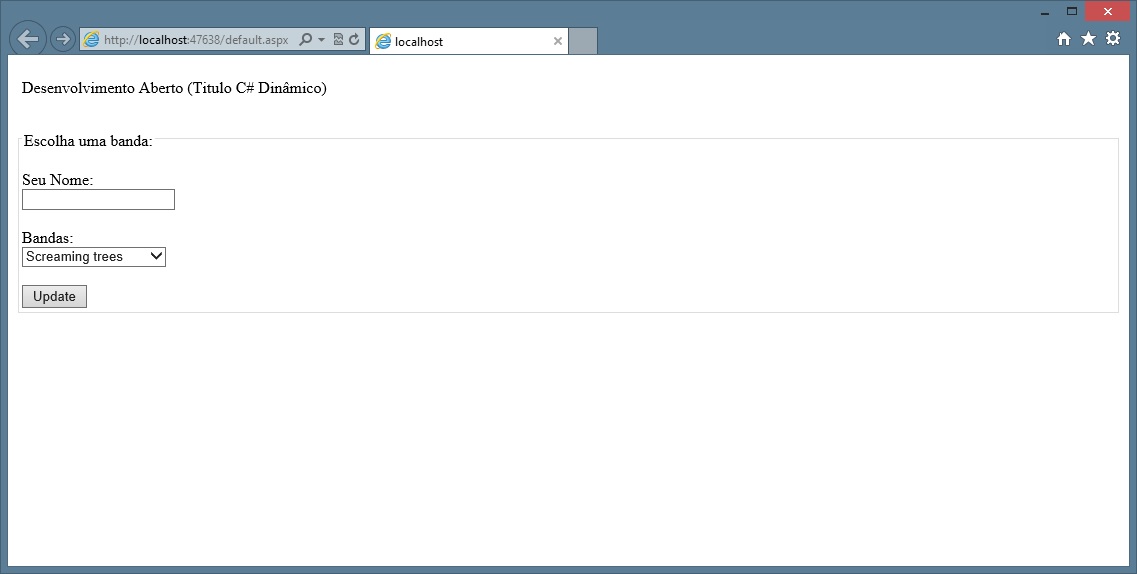Toggle Compatibility View broken-page icon
This screenshot has width=1137, height=574.
pos(338,40)
